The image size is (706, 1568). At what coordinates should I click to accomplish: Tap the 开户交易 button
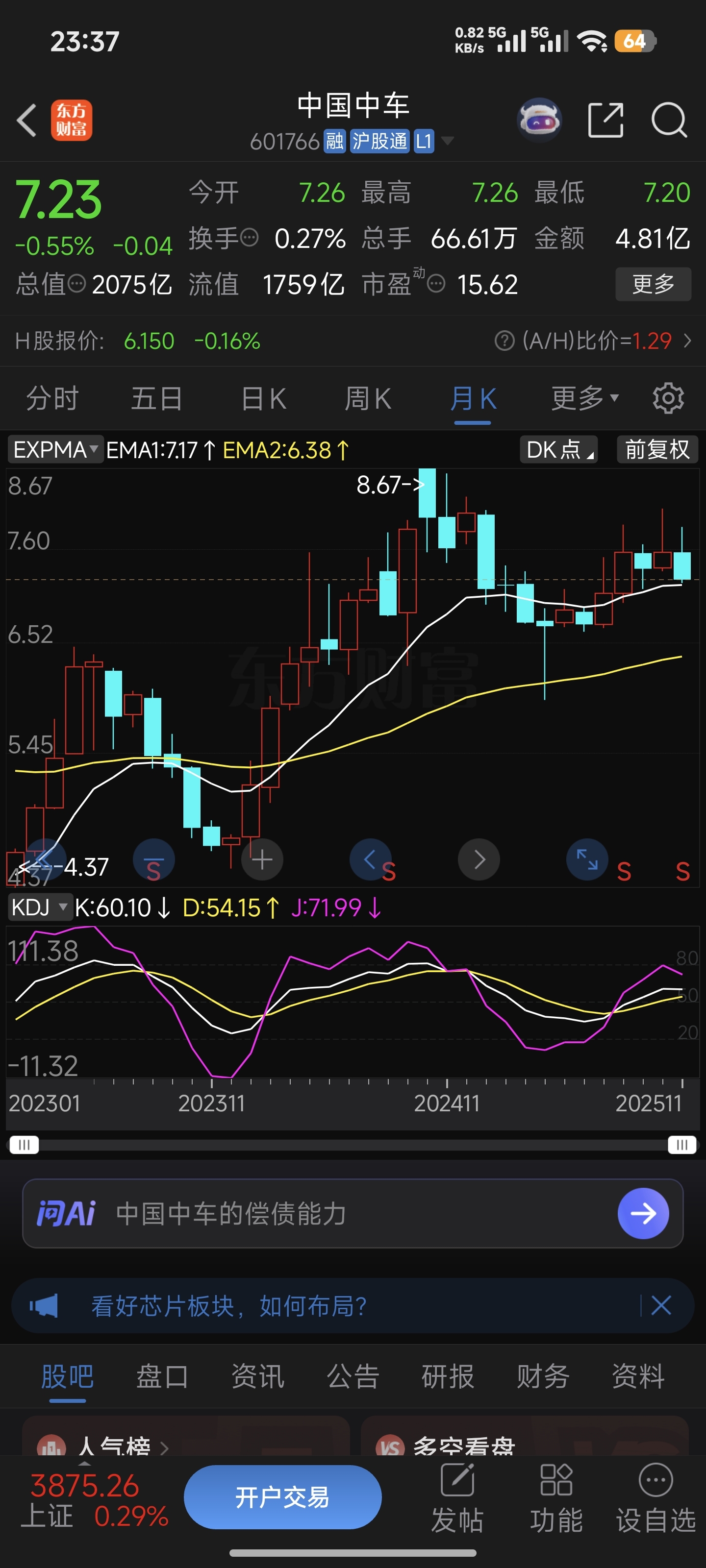coord(282,1497)
